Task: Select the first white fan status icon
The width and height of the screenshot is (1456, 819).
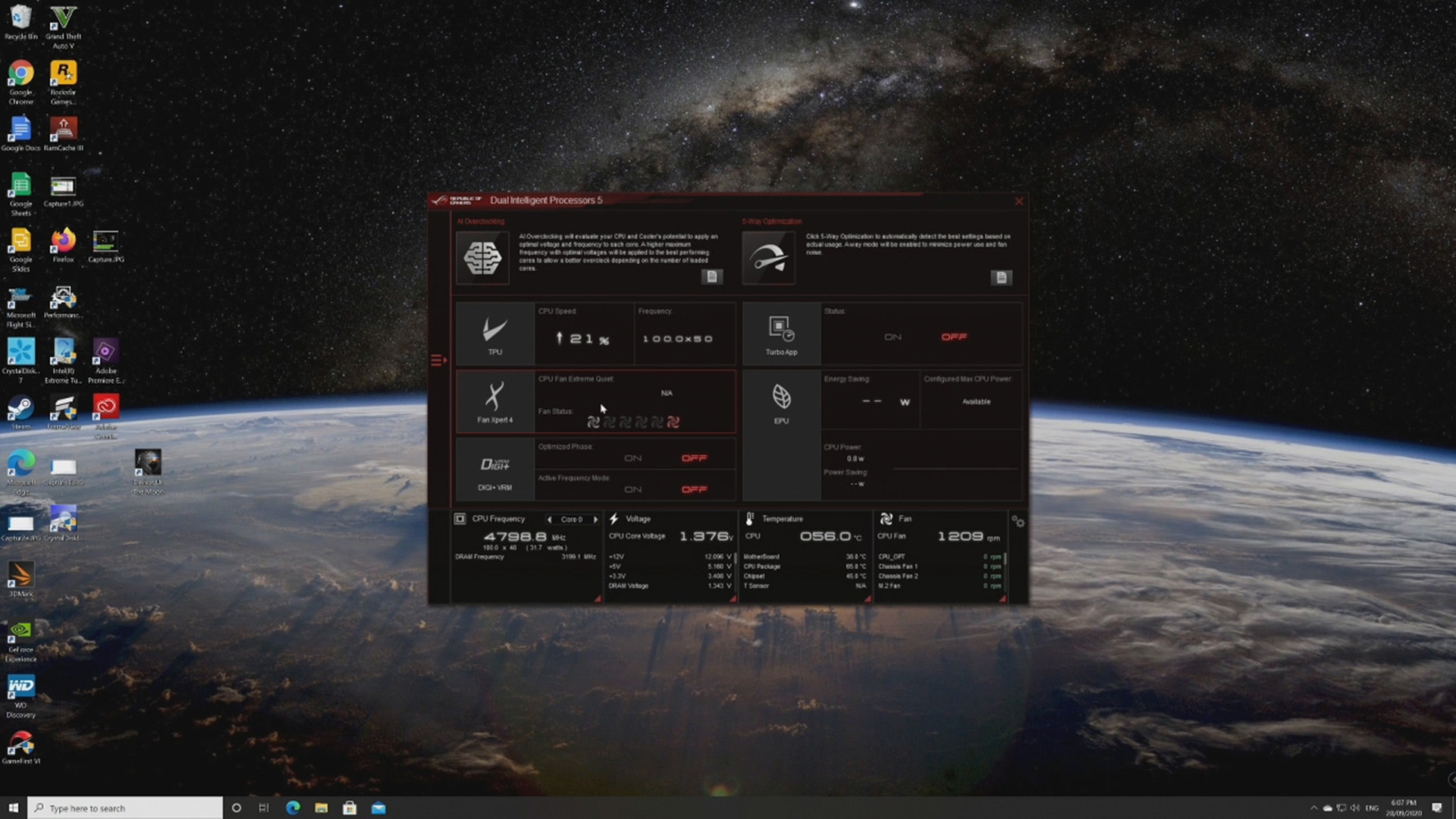Action: click(593, 422)
